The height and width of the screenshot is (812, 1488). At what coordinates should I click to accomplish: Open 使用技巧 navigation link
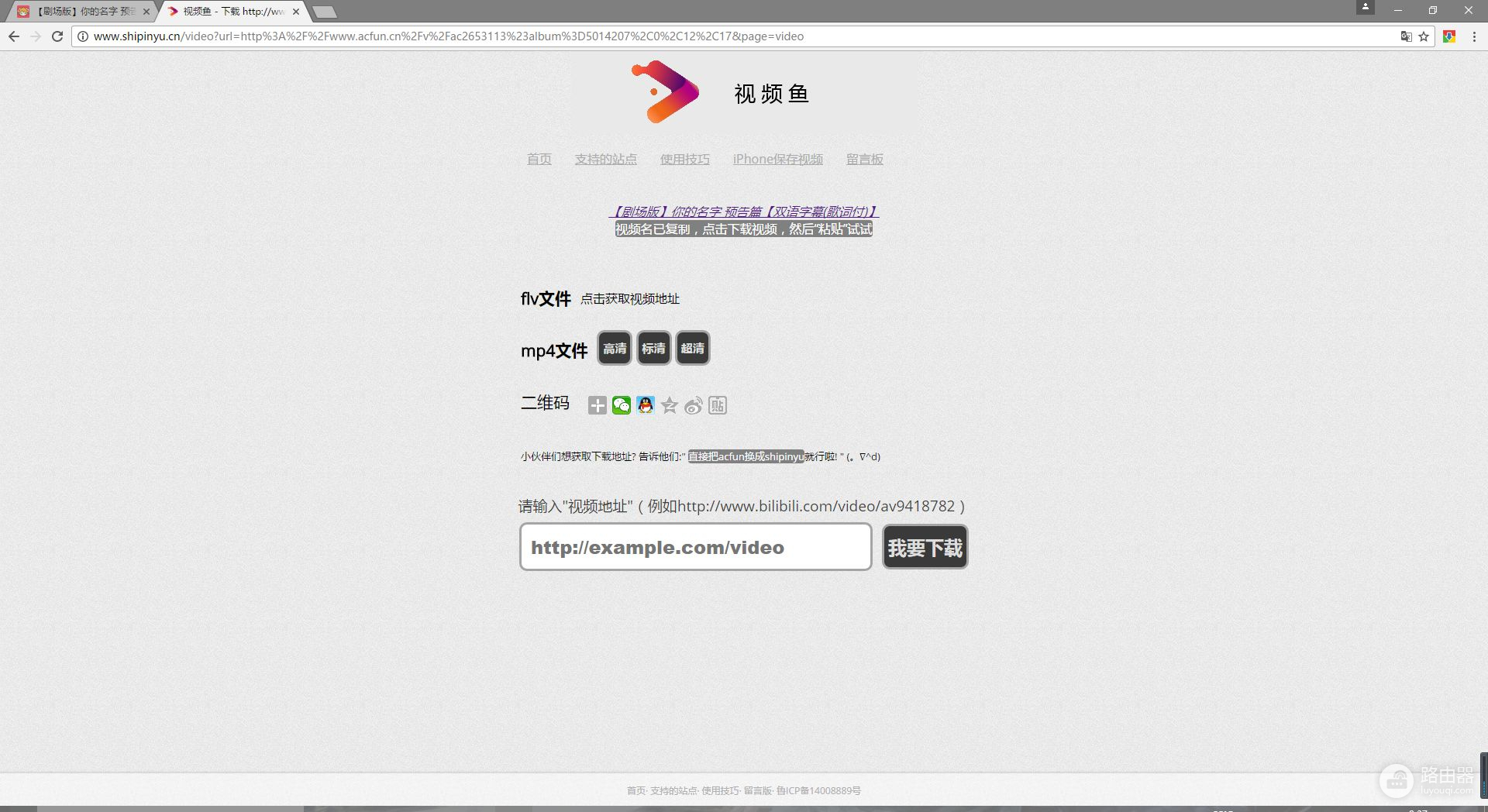coord(685,159)
